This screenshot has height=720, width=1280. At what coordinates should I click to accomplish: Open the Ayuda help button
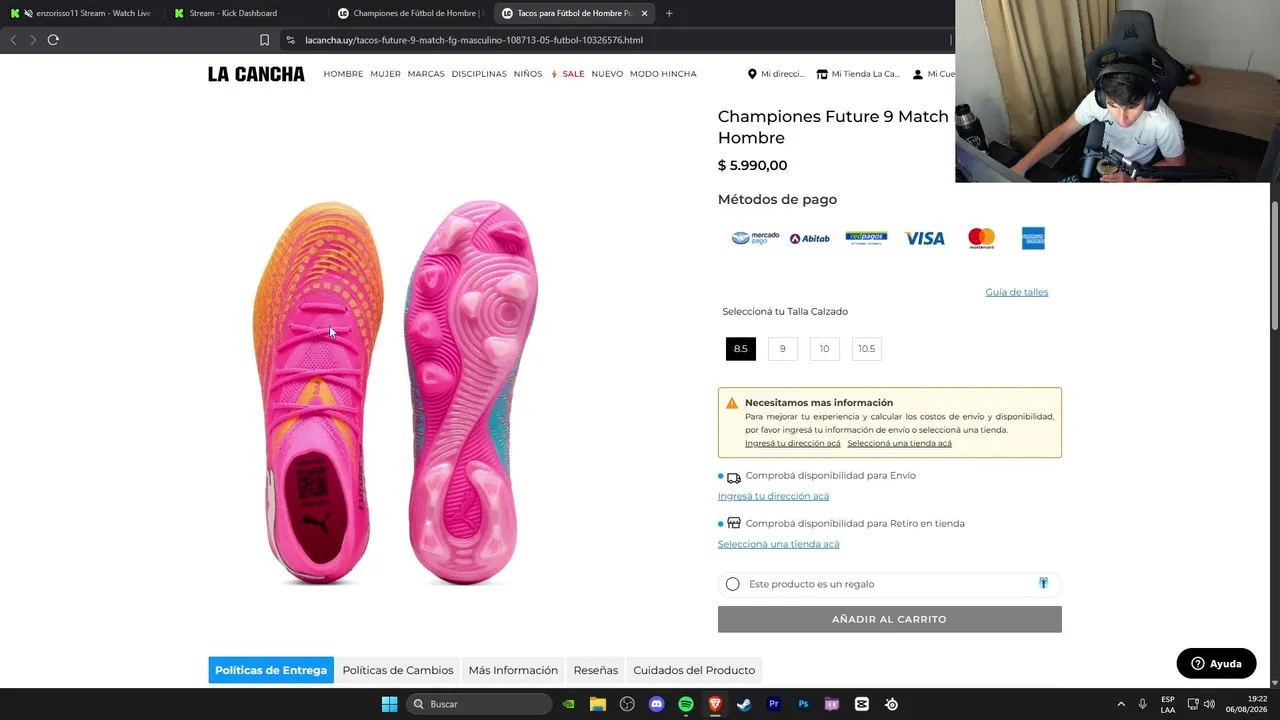[x=1217, y=663]
